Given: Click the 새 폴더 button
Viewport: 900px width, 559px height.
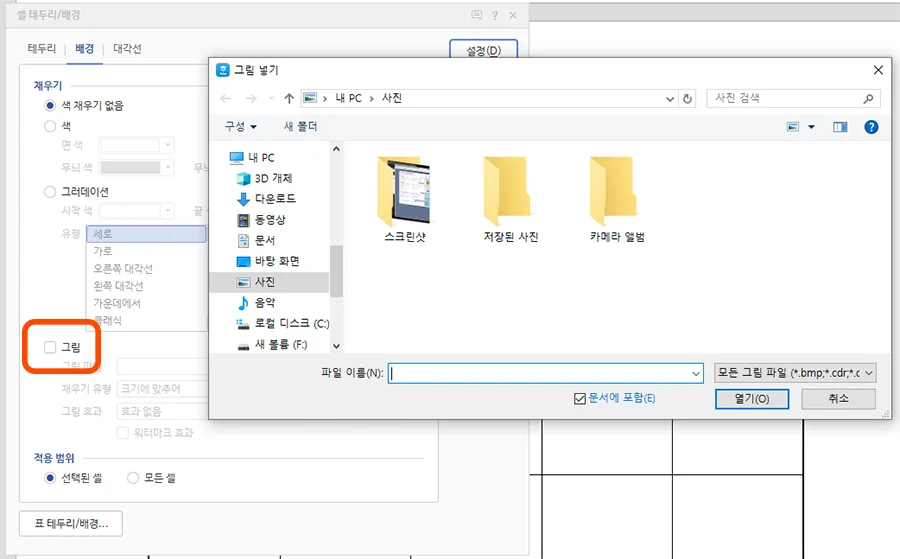Looking at the screenshot, I should pos(300,126).
